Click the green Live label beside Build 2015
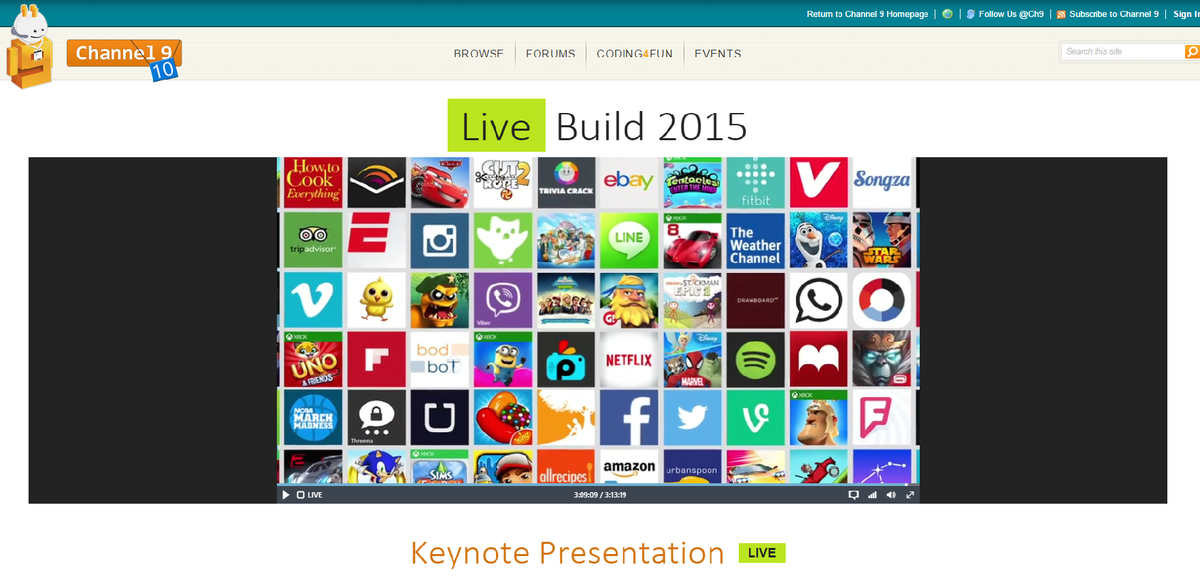The image size is (1200, 584). [496, 126]
